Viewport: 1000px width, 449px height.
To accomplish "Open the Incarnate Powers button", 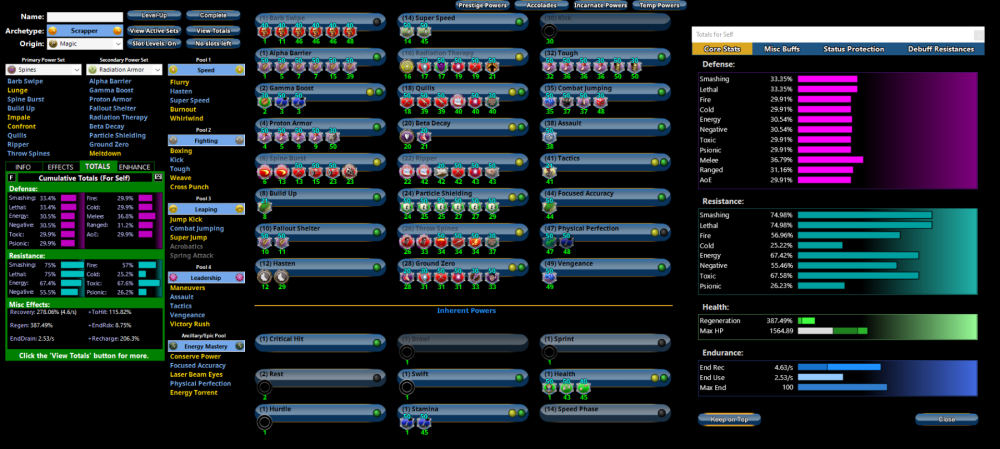I will (597, 5).
